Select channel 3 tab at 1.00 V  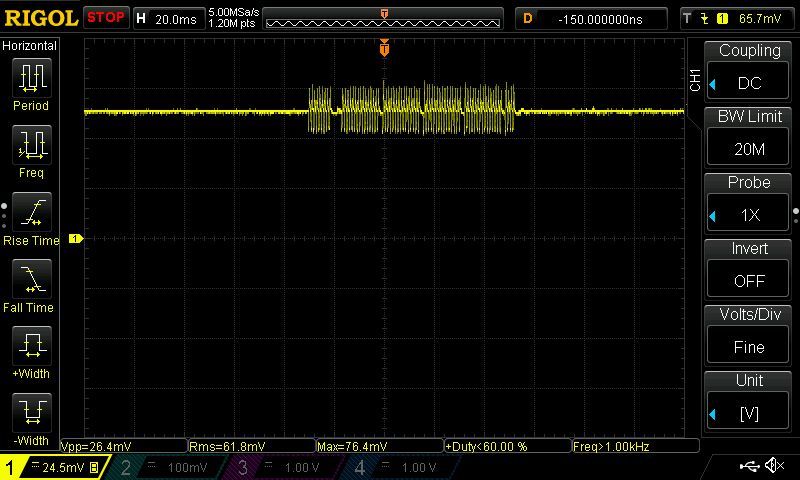(x=282, y=467)
